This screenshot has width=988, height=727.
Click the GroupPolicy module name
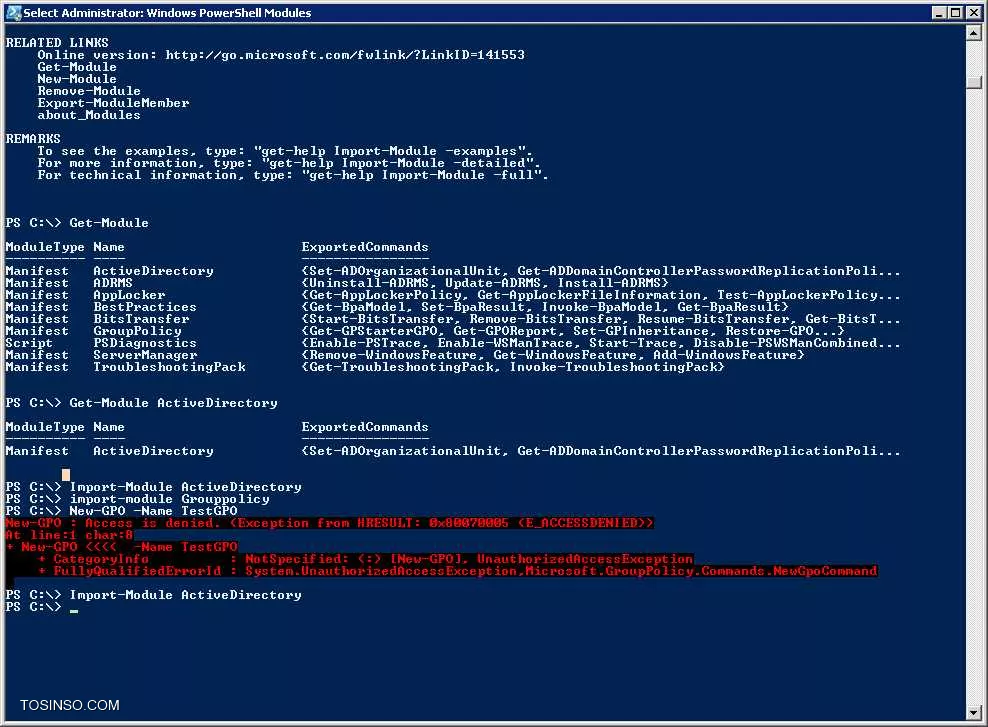[137, 331]
